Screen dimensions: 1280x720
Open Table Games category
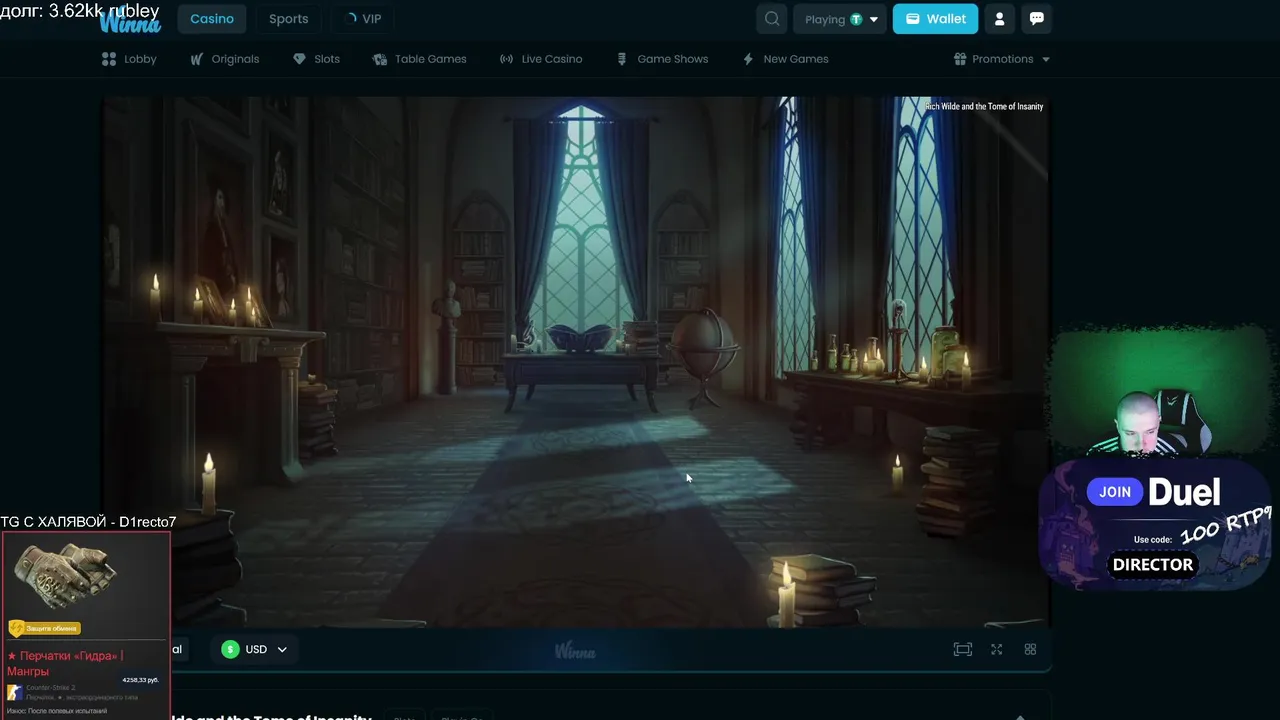tap(420, 59)
